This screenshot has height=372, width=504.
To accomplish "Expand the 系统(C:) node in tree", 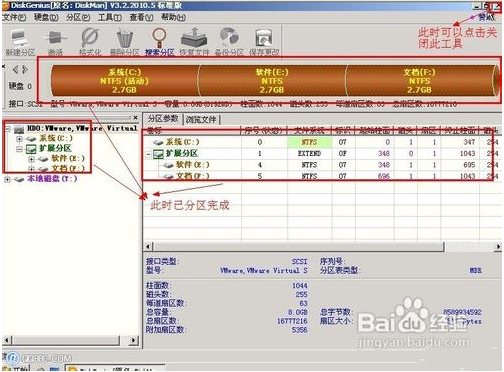I will point(19,139).
